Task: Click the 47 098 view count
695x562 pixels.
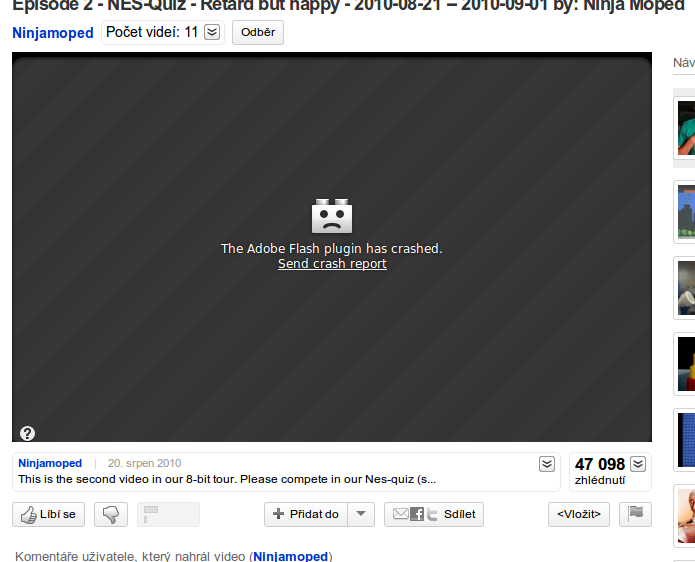Action: tap(600, 464)
